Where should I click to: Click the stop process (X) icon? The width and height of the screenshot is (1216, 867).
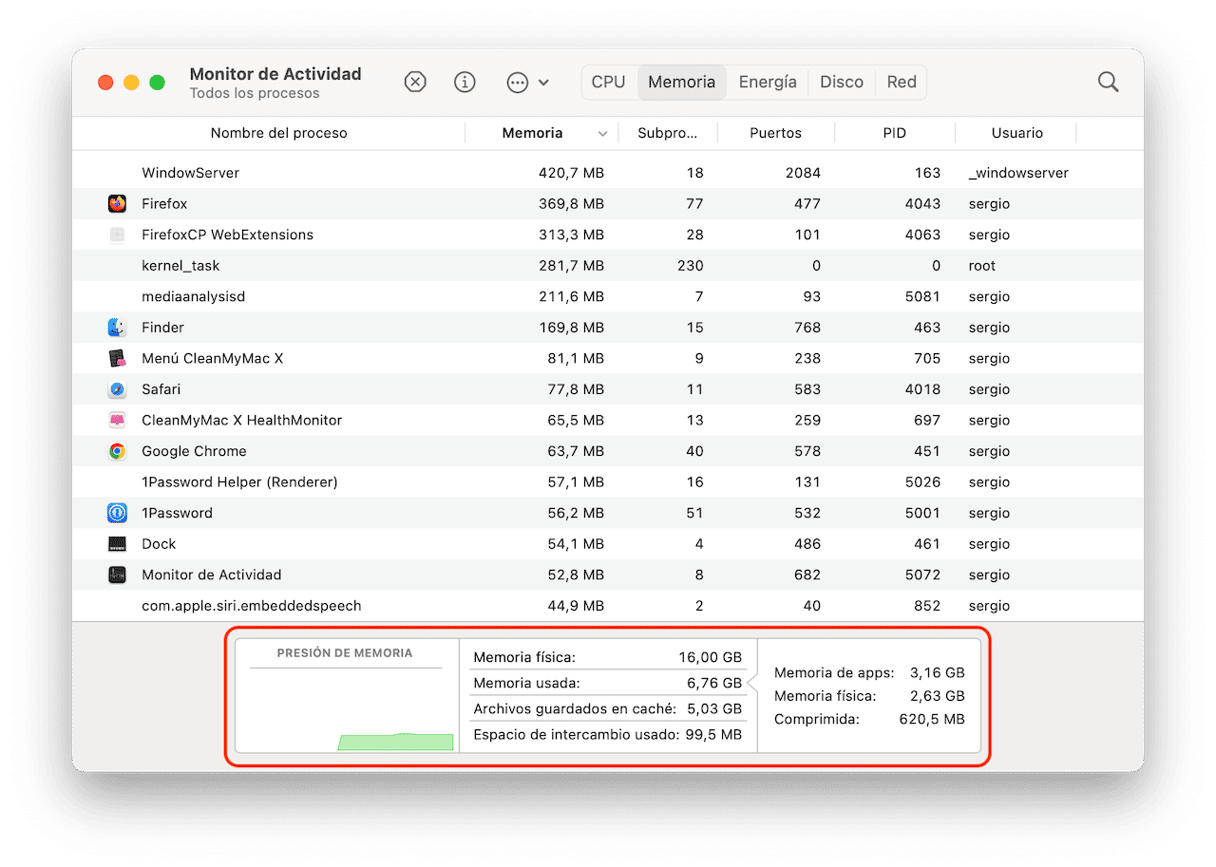coord(415,82)
